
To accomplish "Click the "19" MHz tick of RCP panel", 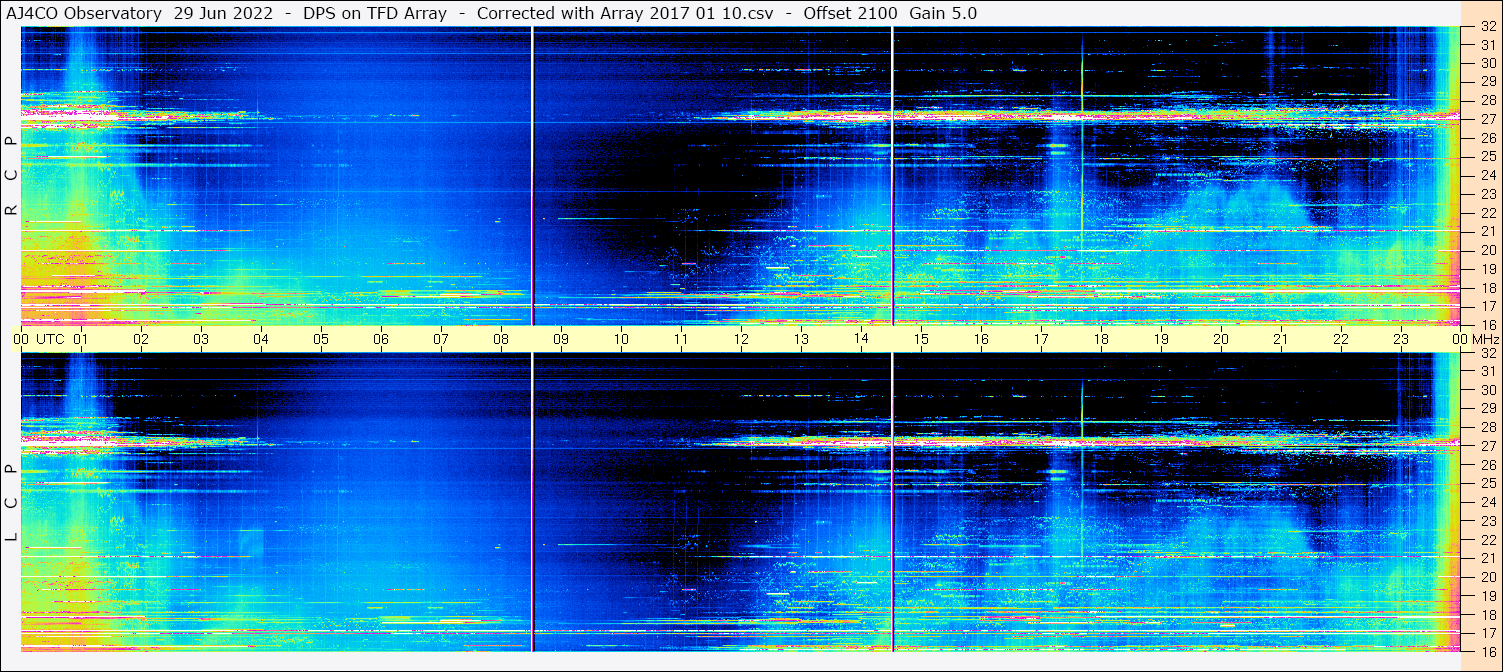I will click(x=1487, y=269).
